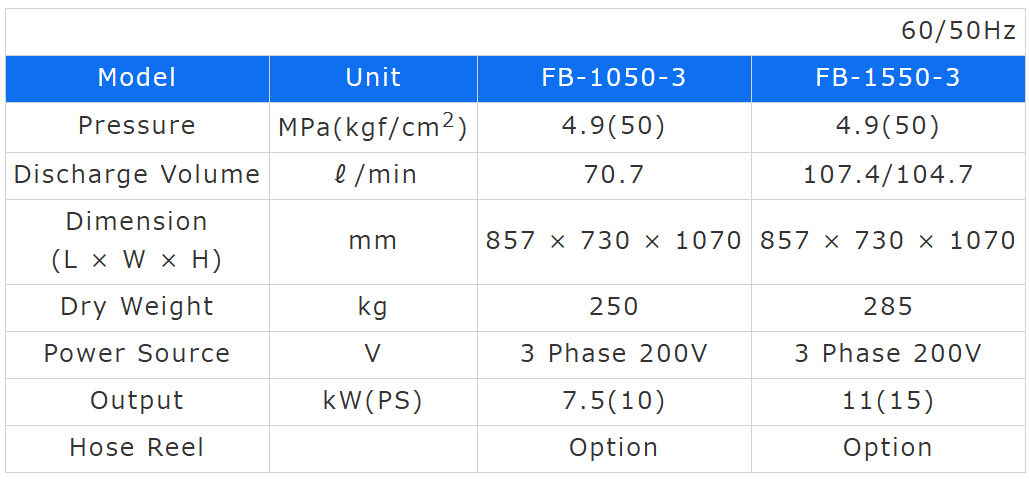Click the 60/50Hz frequency note

point(958,31)
